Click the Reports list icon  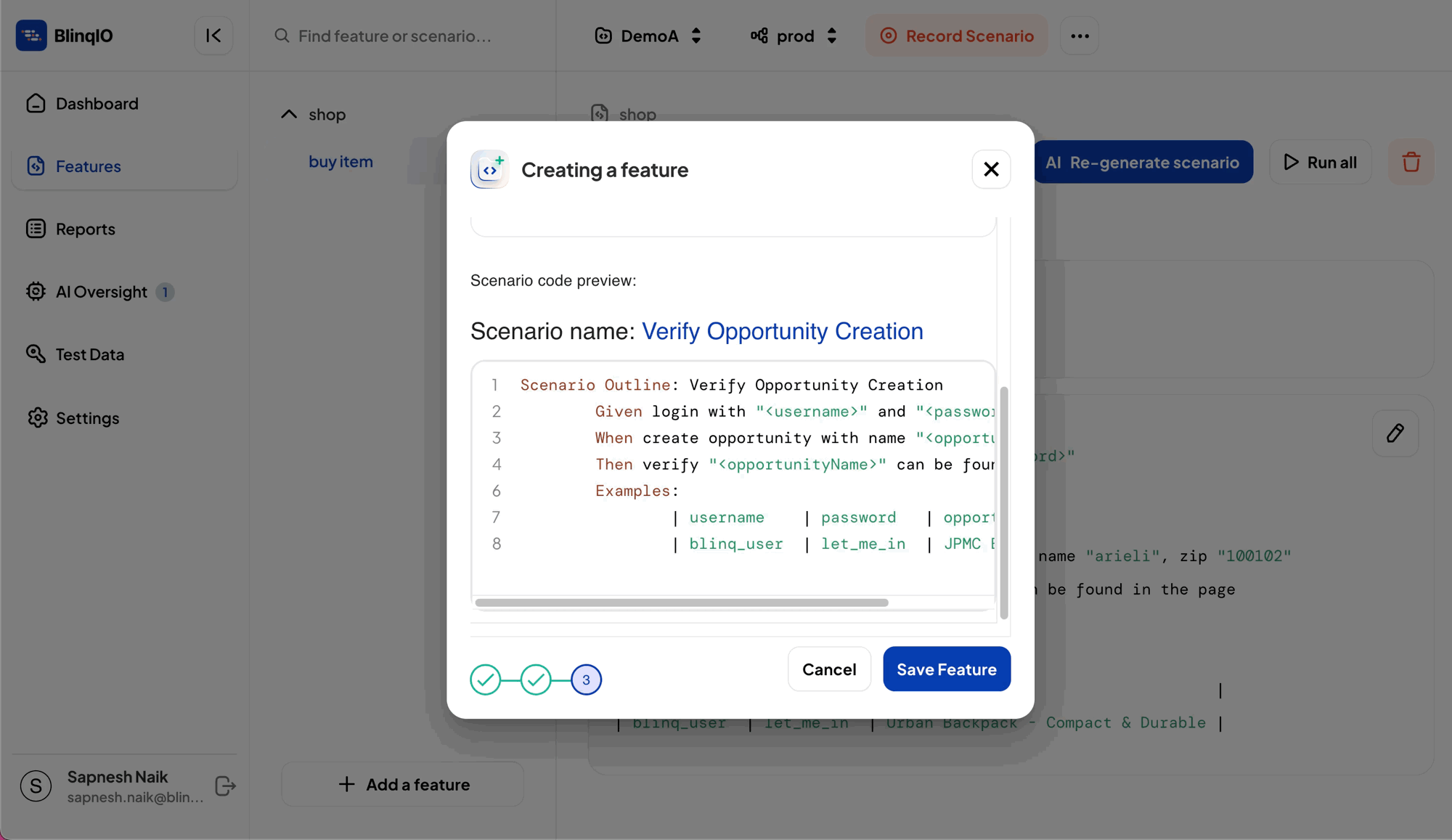tap(36, 229)
